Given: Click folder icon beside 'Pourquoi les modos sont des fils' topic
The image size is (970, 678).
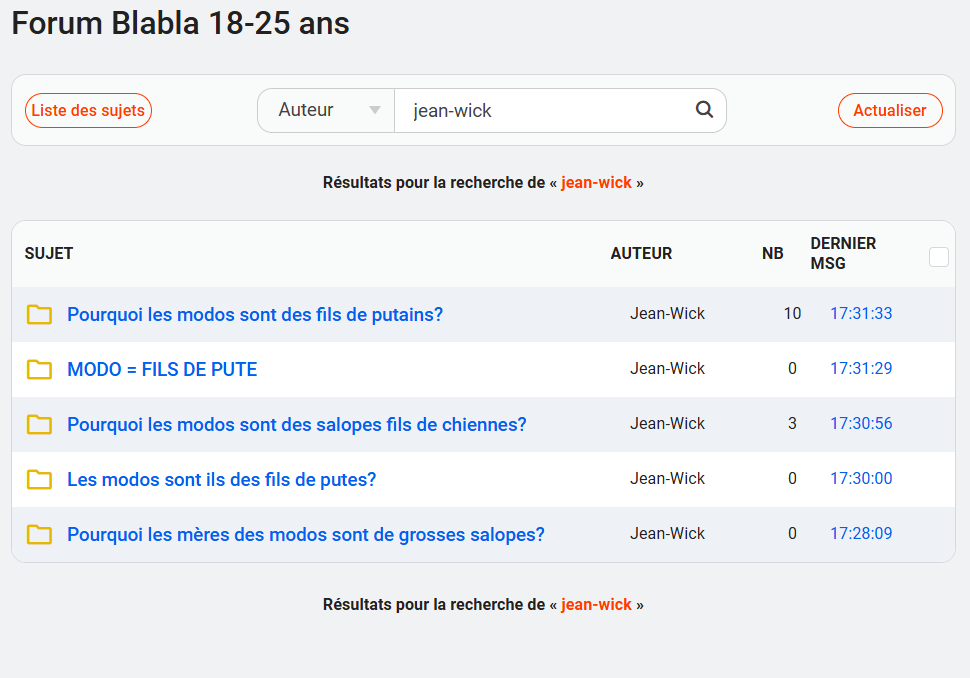Looking at the screenshot, I should 39,314.
